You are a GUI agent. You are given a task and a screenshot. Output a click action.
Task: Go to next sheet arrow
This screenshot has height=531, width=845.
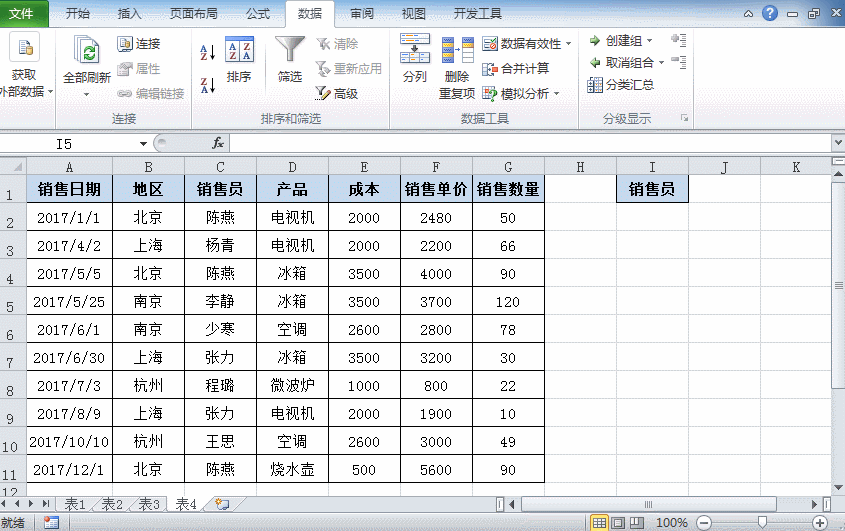pyautogui.click(x=31, y=504)
